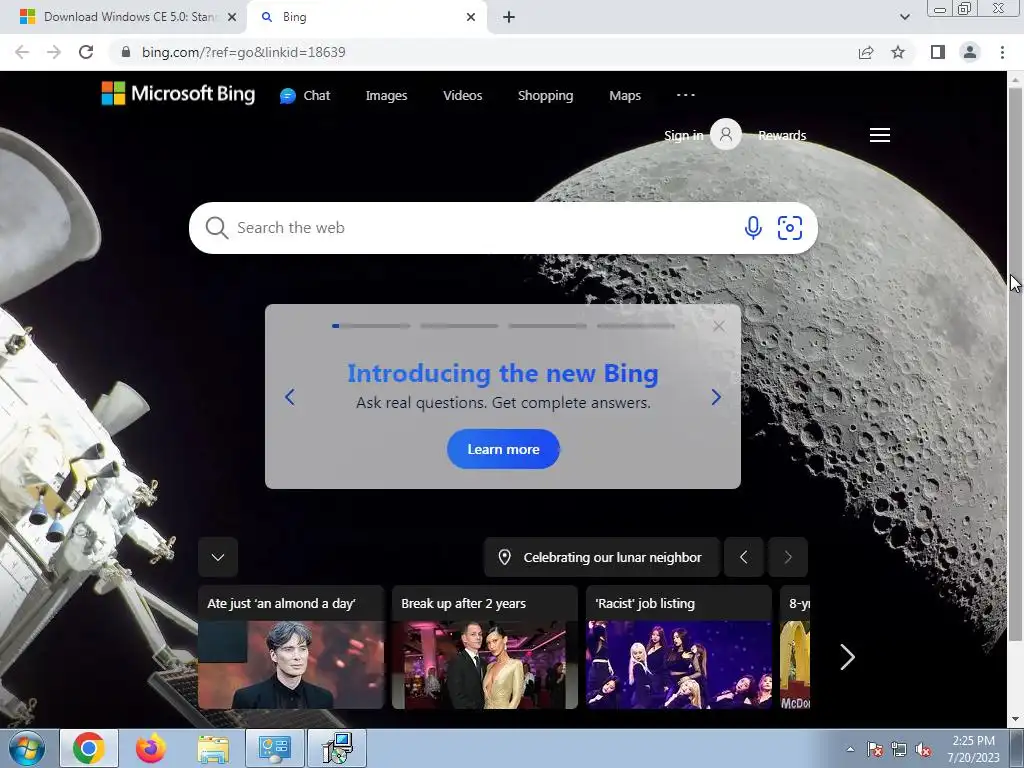Close the Download Windows CE tab
Screen dimensions: 1024x768
(x=231, y=18)
